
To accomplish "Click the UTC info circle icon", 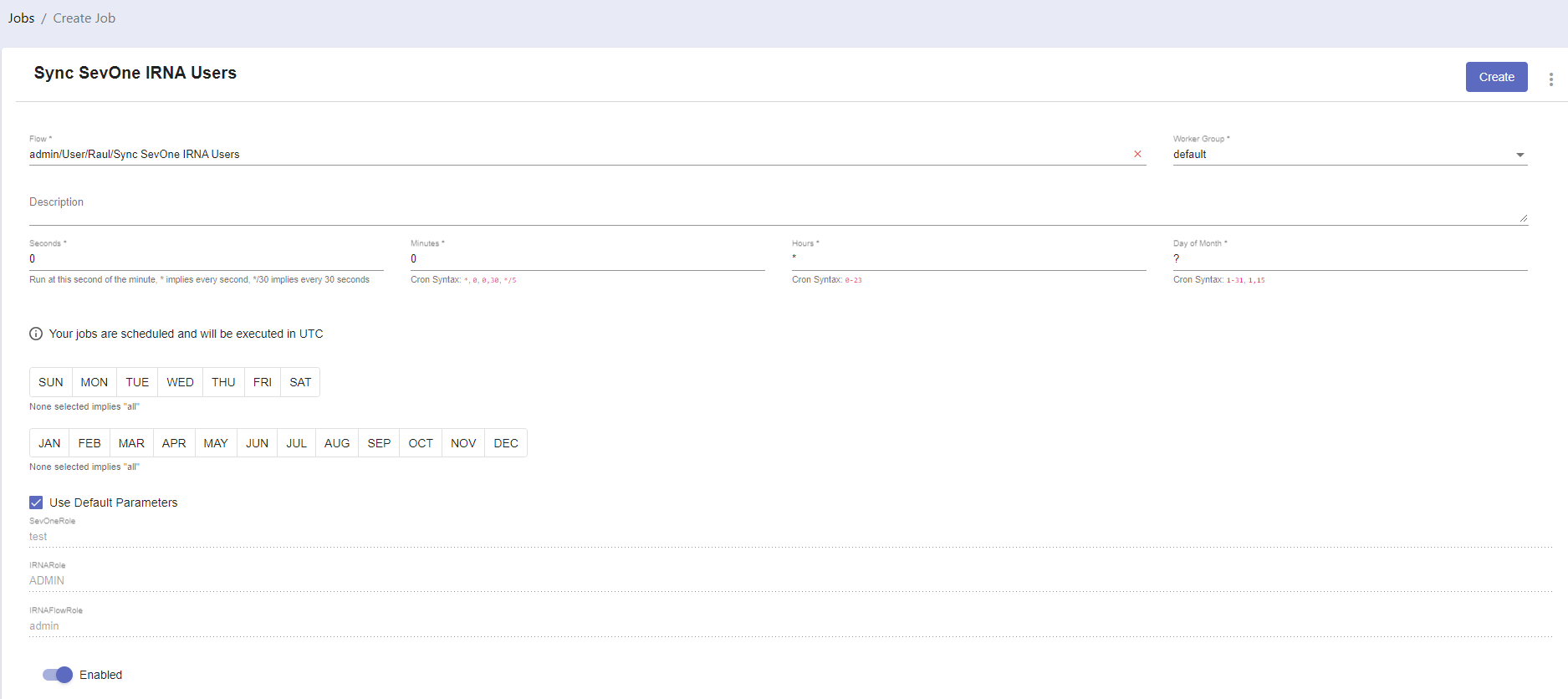I will [36, 334].
